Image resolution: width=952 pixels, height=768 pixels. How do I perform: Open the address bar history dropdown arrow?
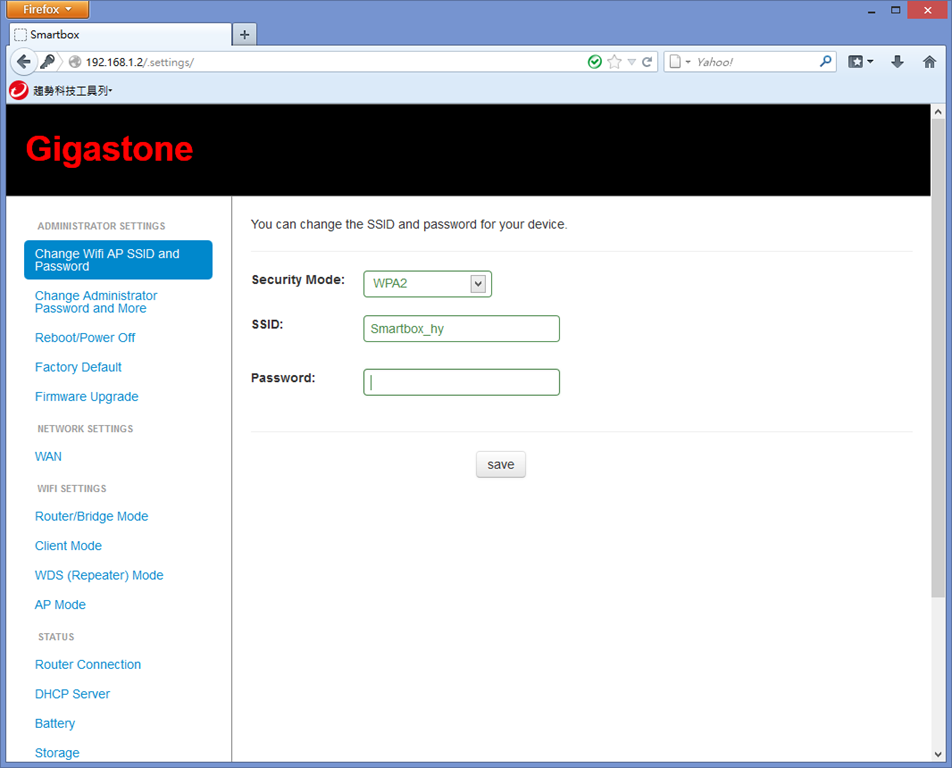click(x=631, y=62)
